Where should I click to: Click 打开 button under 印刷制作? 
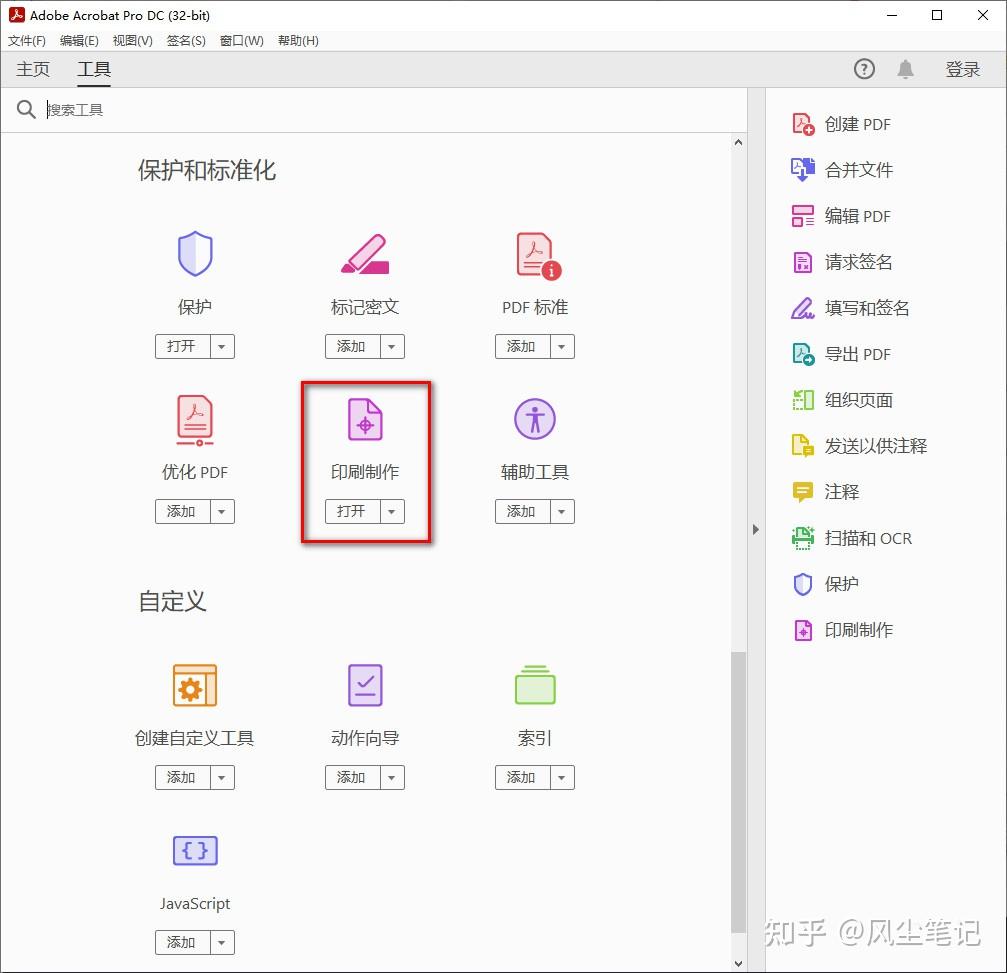(x=353, y=512)
